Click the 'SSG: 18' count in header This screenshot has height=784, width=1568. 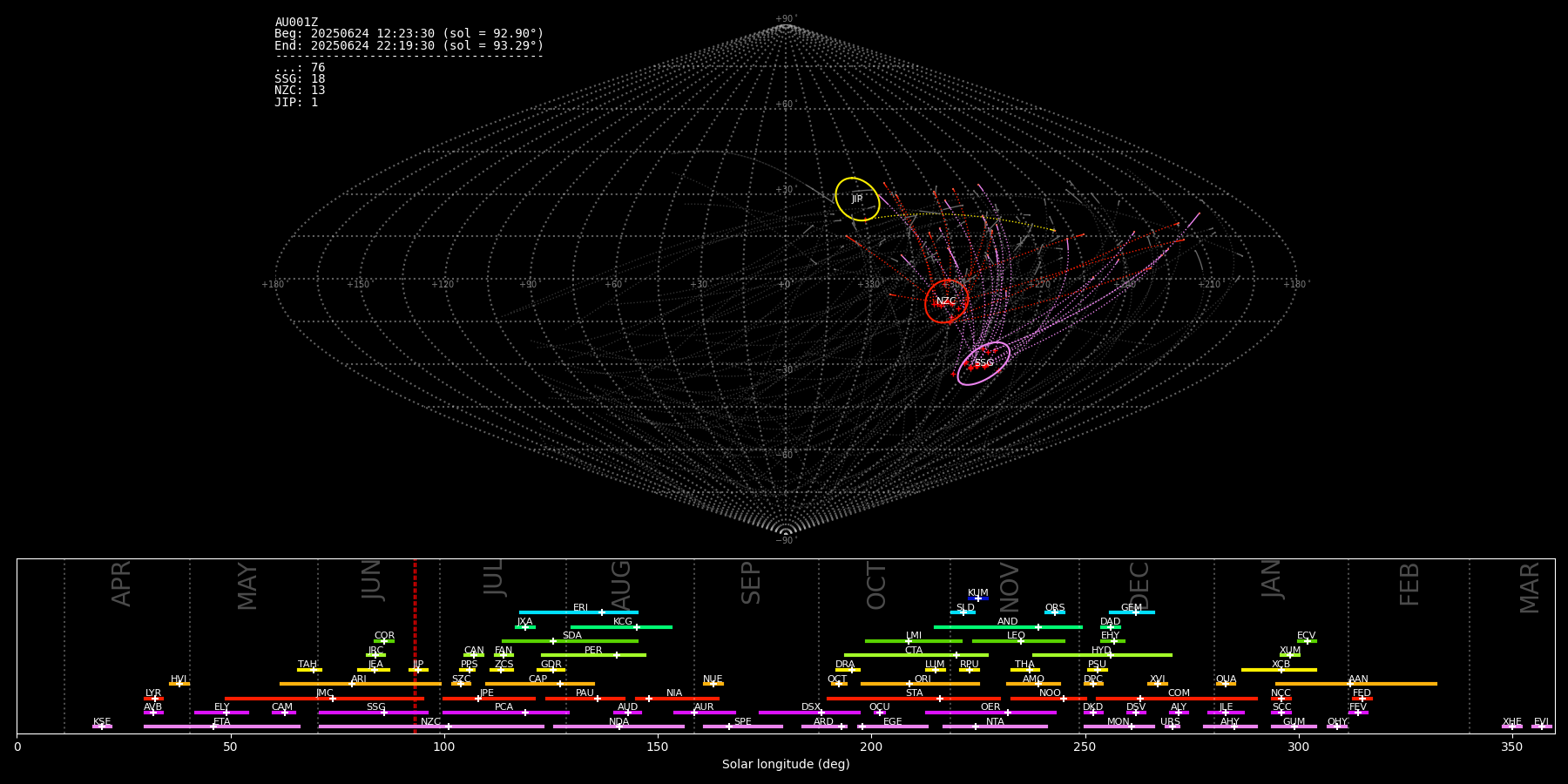point(300,79)
